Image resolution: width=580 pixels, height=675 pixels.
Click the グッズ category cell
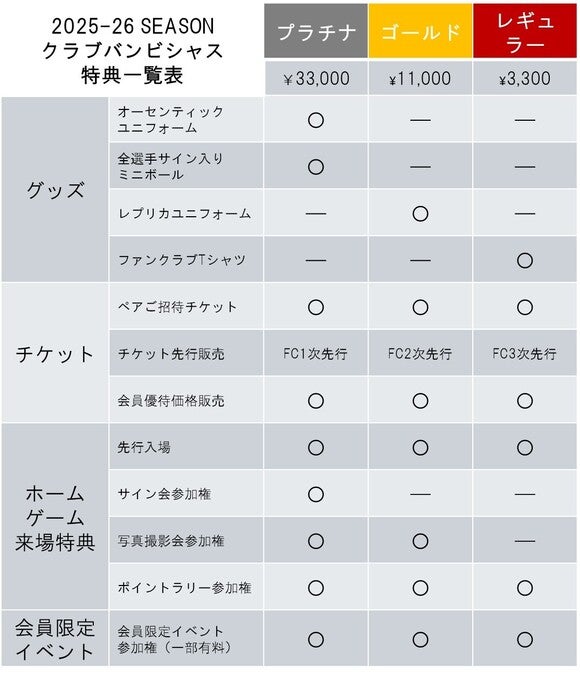(55, 189)
